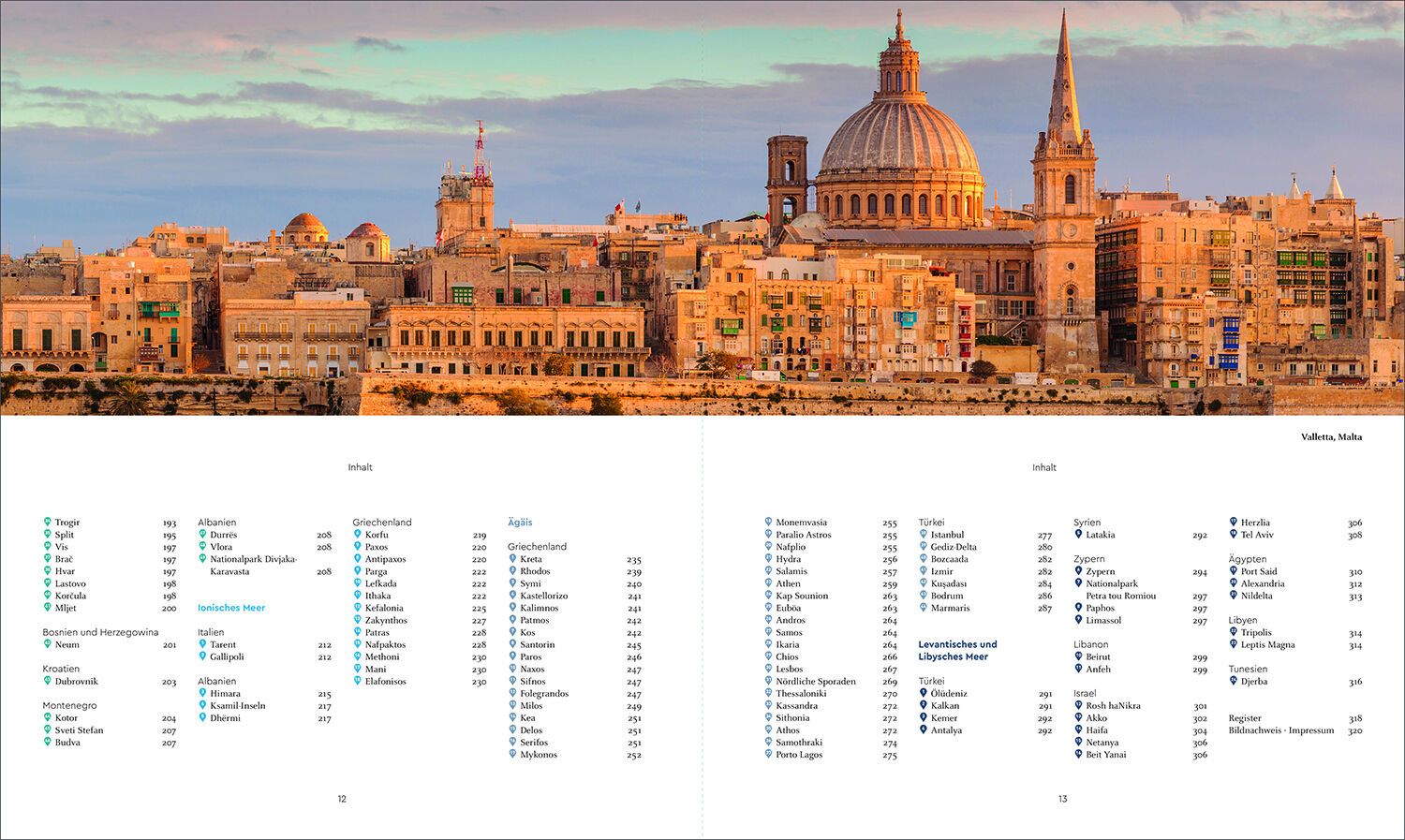The image size is (1405, 840).
Task: Select the map pin next to Korfu
Action: pos(357,534)
